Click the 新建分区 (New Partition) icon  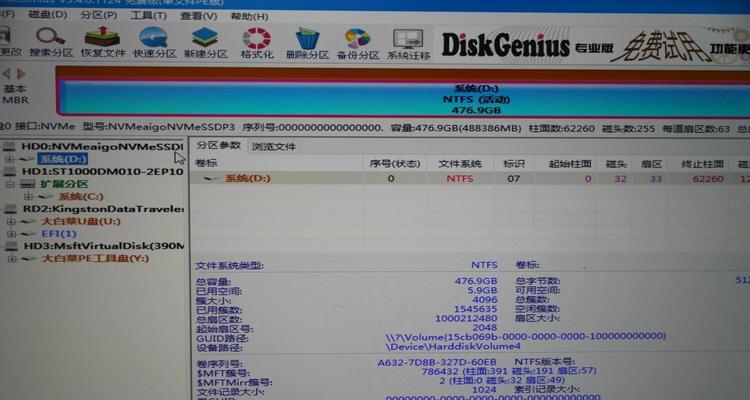(x=205, y=37)
